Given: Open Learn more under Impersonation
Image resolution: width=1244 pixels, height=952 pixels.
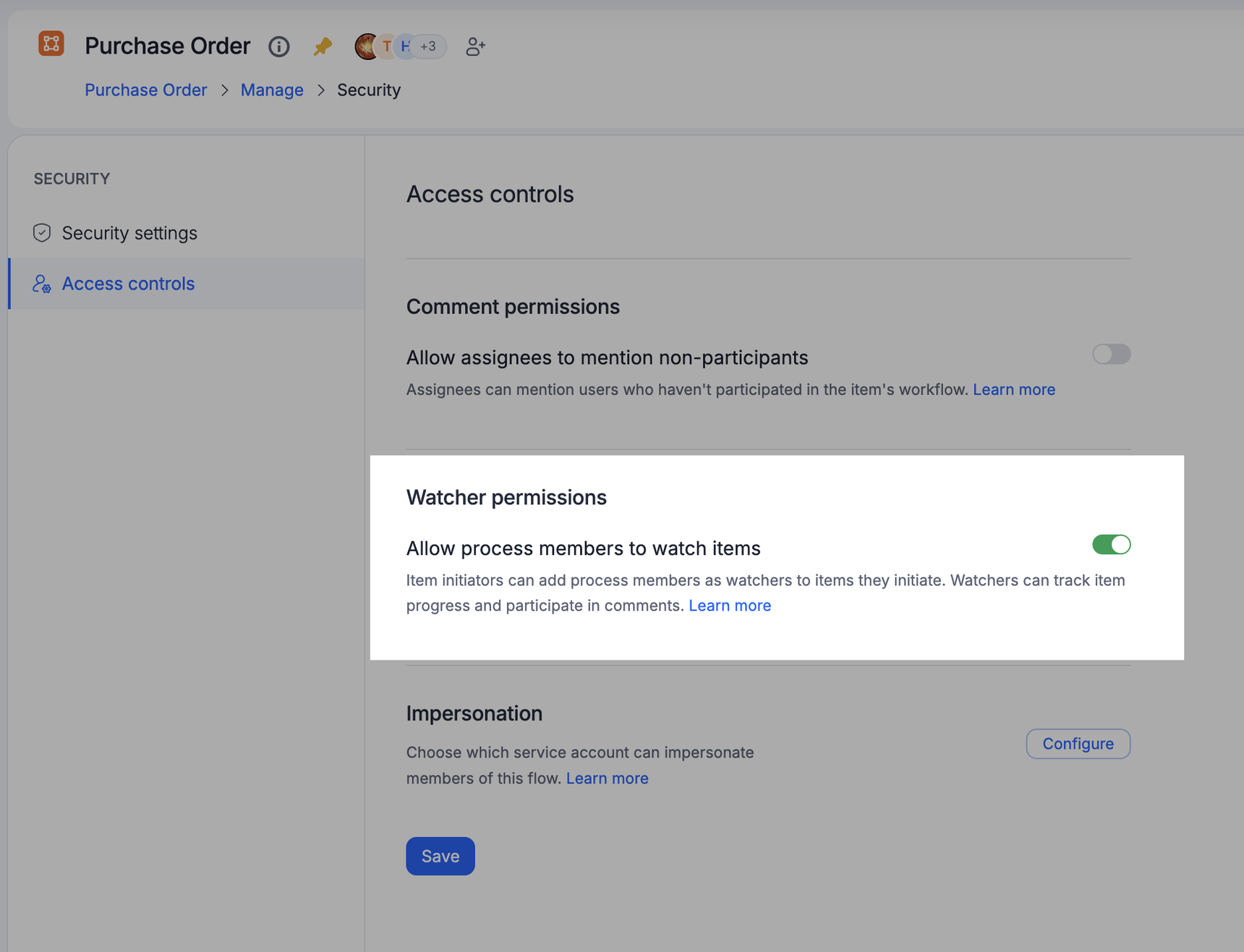Looking at the screenshot, I should pos(607,778).
